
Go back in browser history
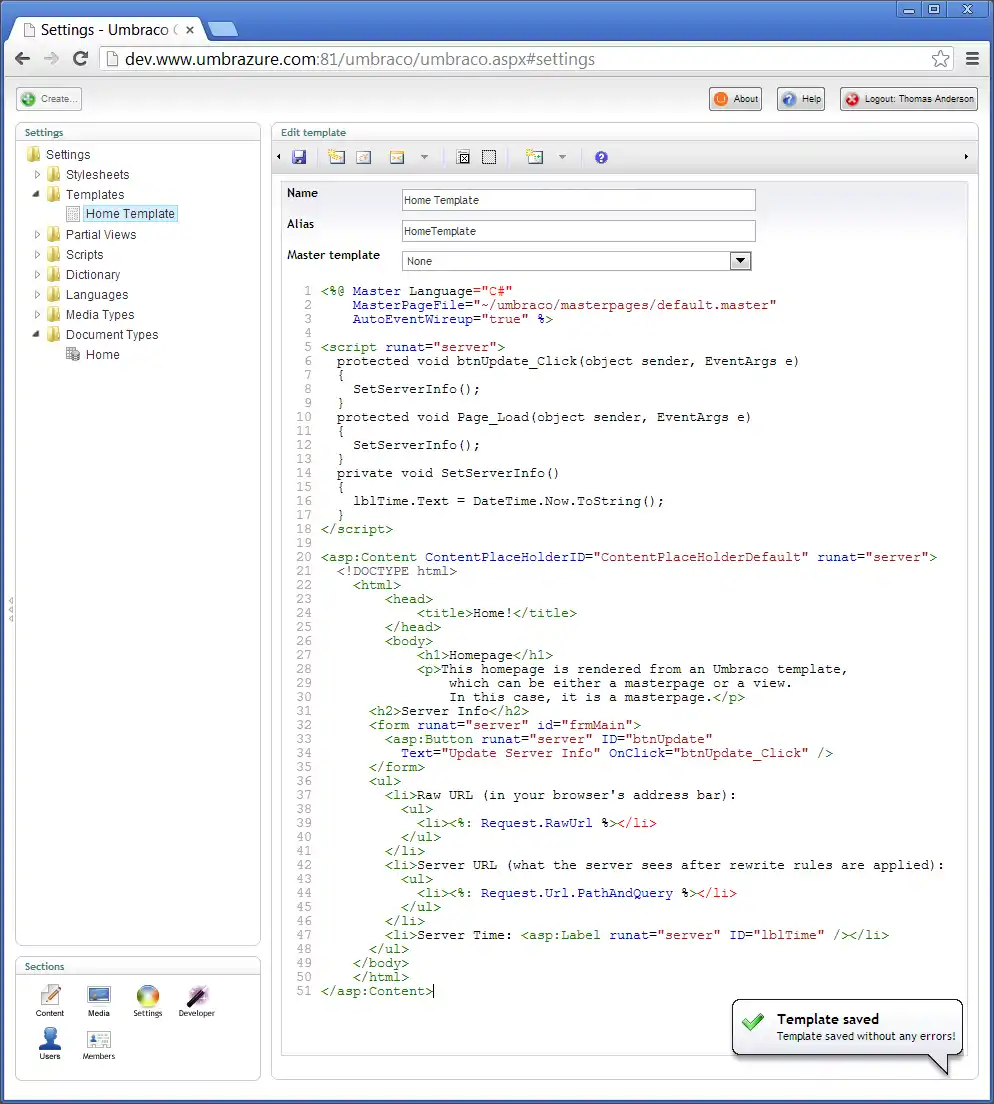coord(23,58)
